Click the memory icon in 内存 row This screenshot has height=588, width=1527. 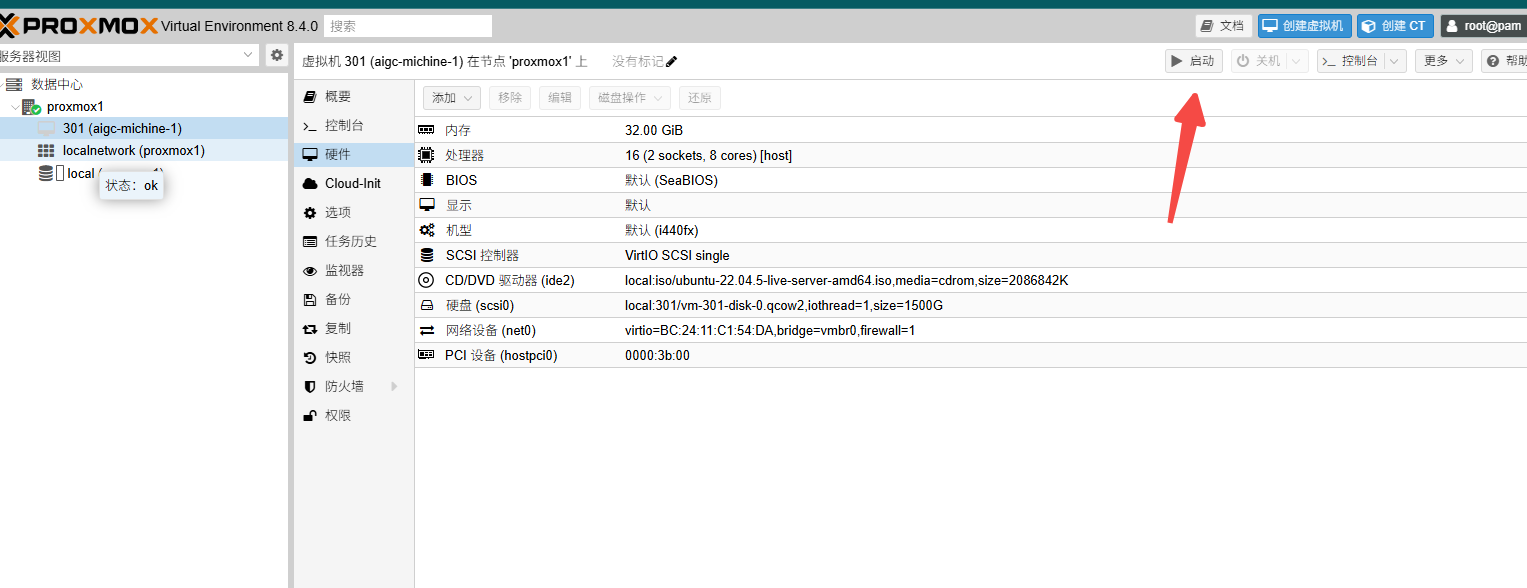click(x=427, y=130)
